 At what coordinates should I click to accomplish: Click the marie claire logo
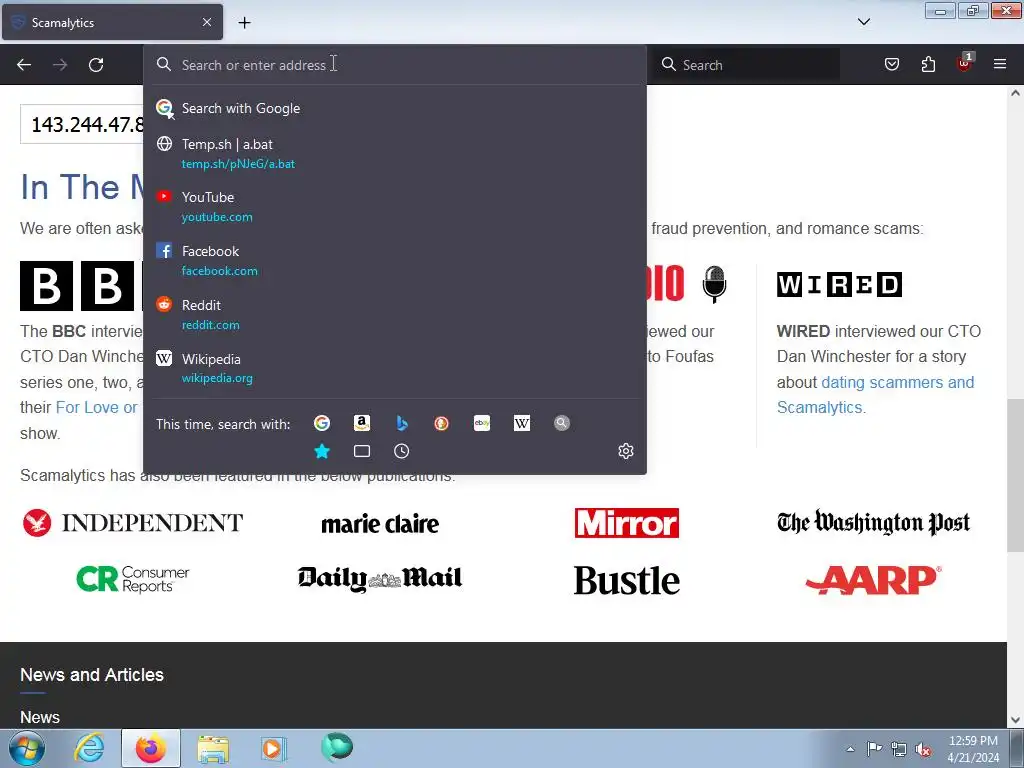click(380, 524)
